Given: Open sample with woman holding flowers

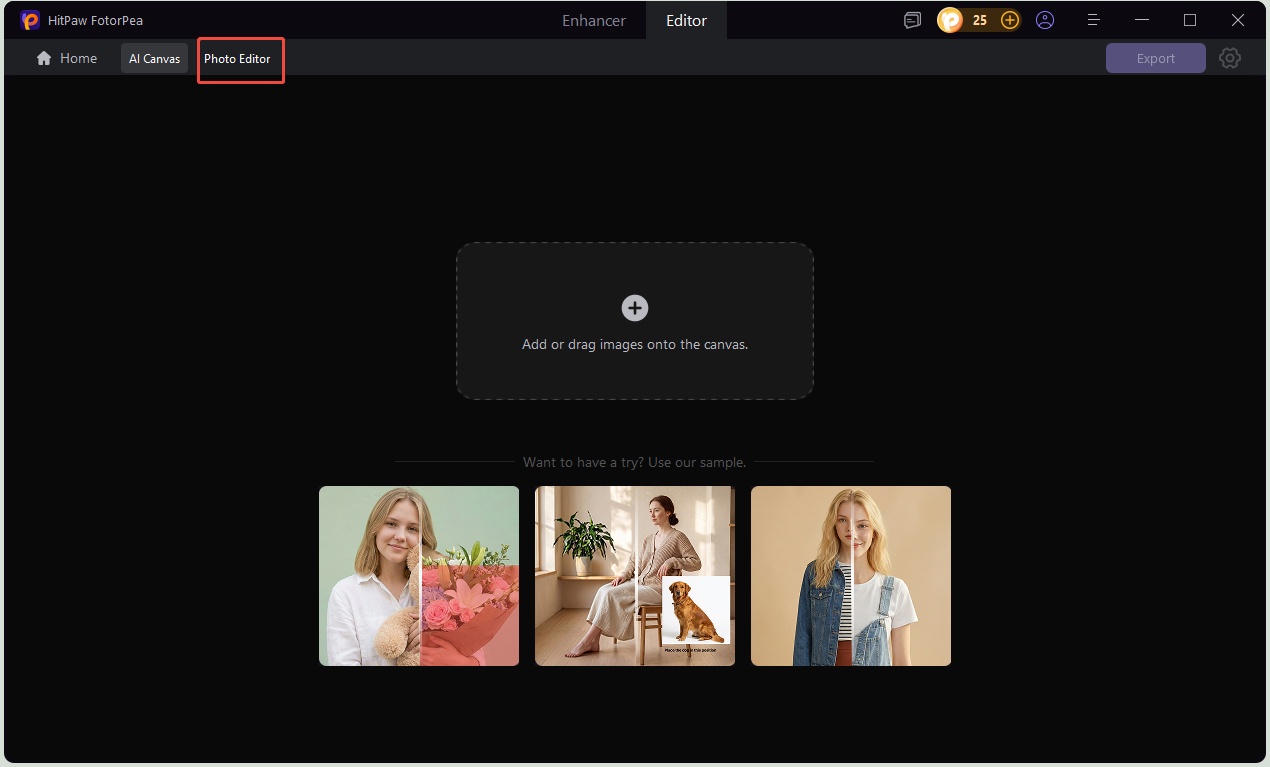Looking at the screenshot, I should tap(419, 576).
